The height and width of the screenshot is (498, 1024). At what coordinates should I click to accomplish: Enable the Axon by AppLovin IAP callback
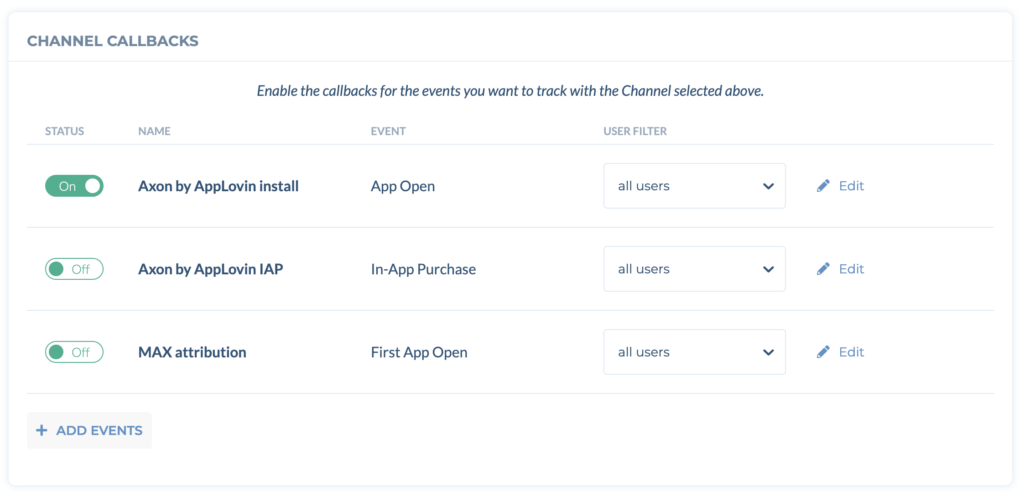click(74, 269)
